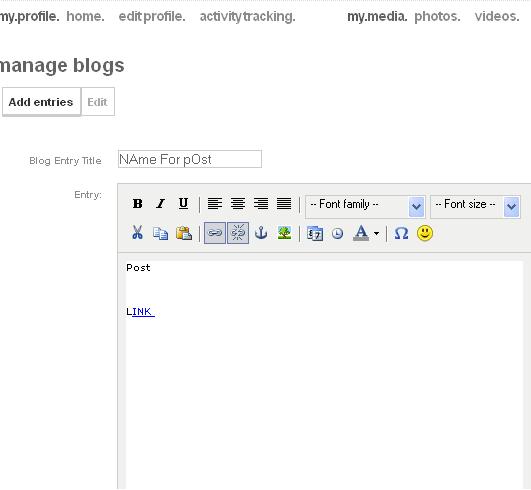The height and width of the screenshot is (490, 531).
Task: Expand text color picker arrow
Action: (376, 233)
